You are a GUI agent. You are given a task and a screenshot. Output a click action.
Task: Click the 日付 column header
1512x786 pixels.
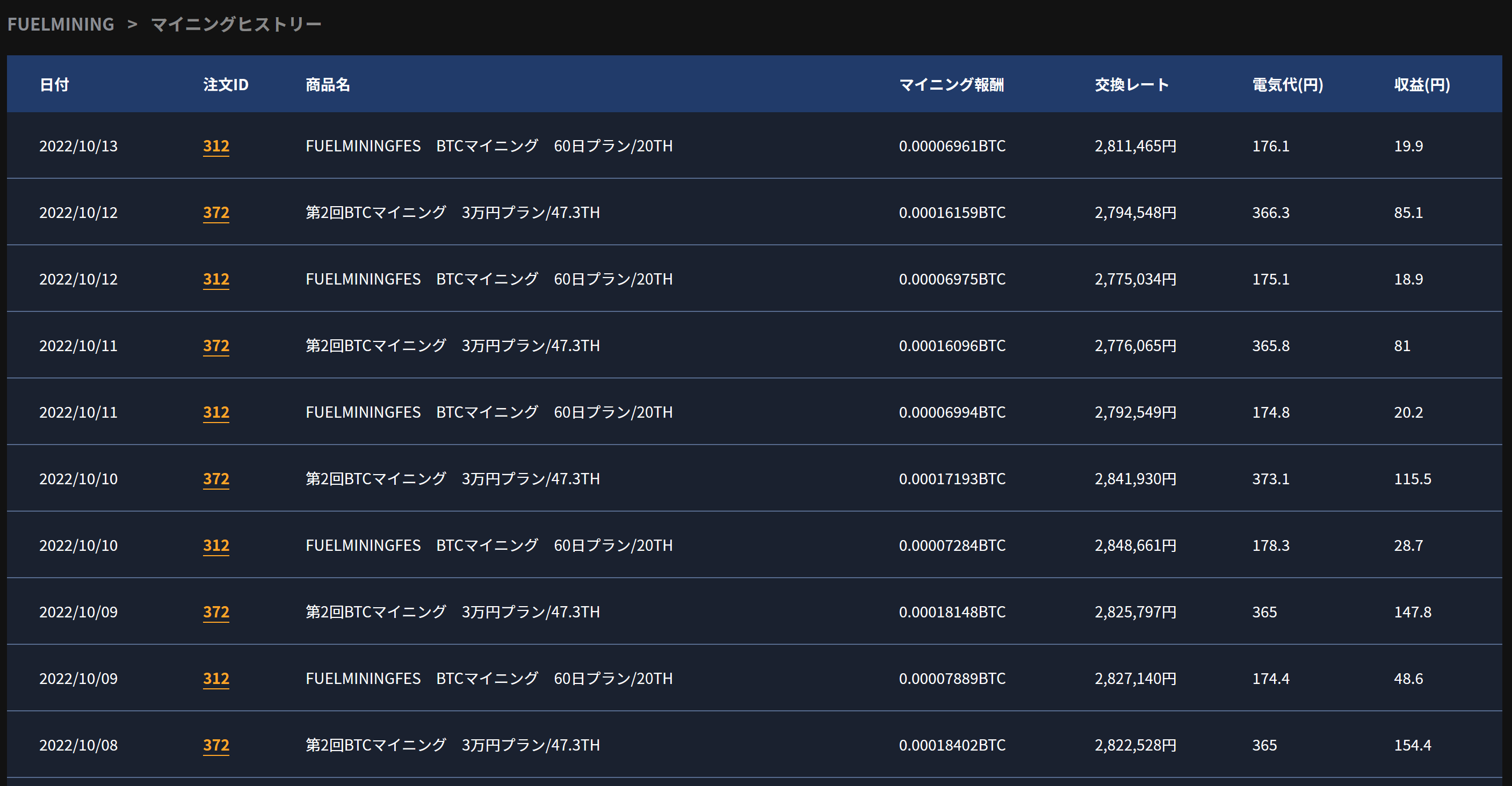tap(54, 84)
